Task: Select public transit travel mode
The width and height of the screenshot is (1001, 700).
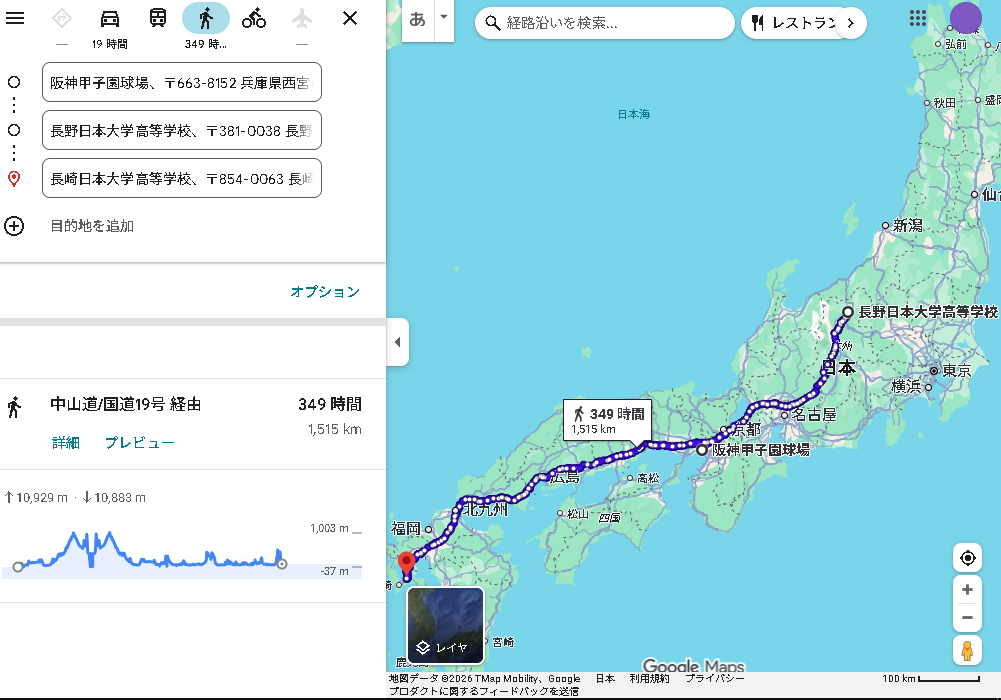Action: click(158, 18)
